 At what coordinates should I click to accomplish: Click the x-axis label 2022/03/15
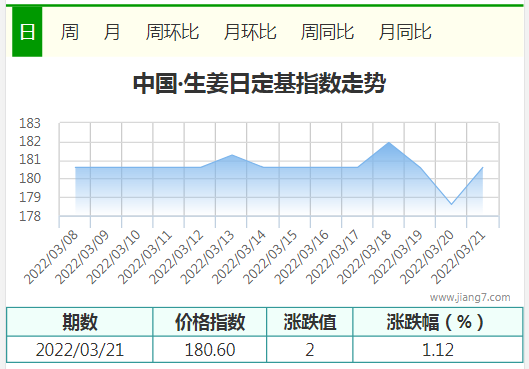(x=270, y=257)
